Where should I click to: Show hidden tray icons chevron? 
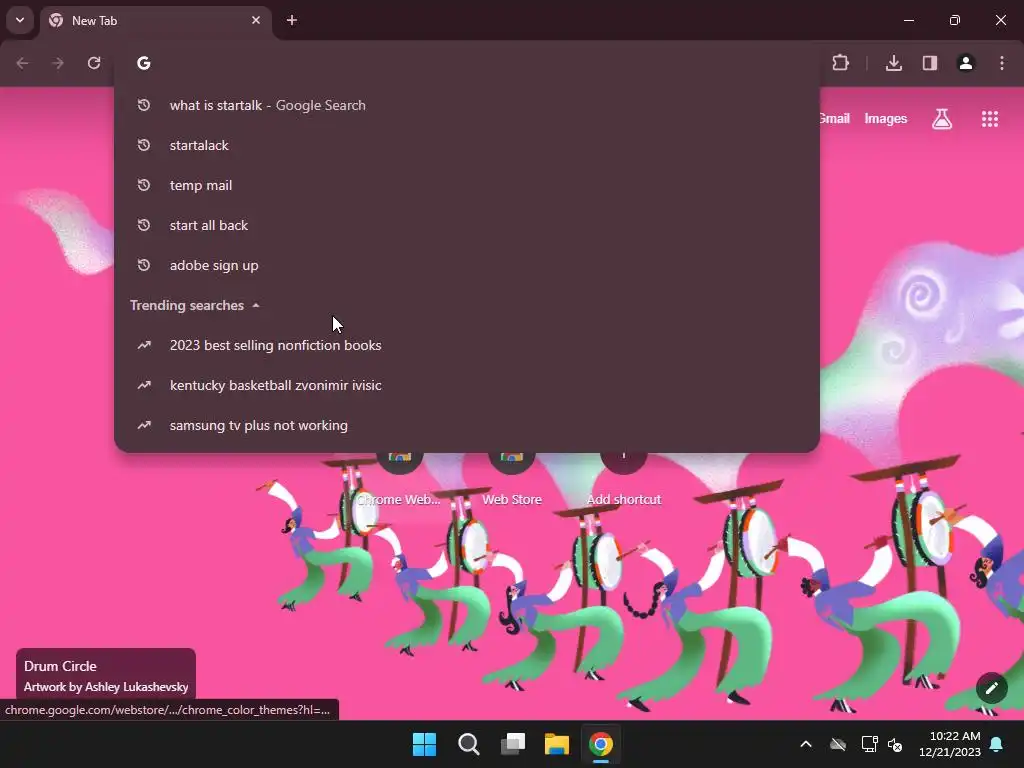pos(806,744)
